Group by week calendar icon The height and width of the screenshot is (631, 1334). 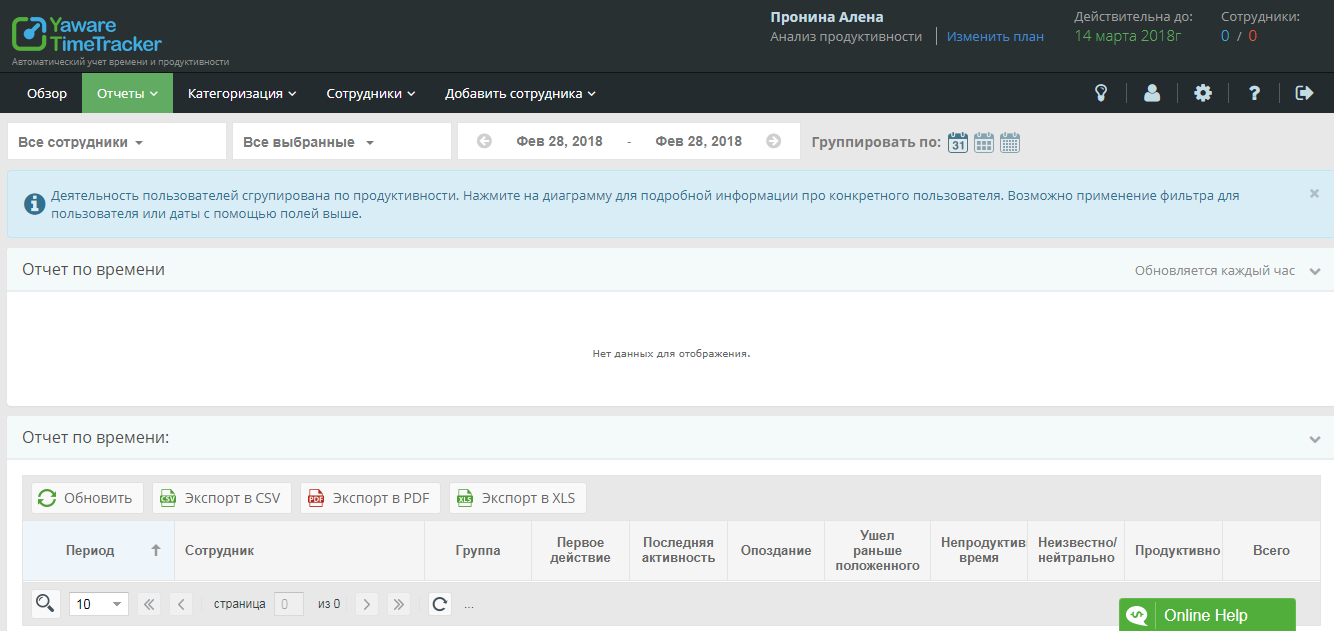click(984, 142)
